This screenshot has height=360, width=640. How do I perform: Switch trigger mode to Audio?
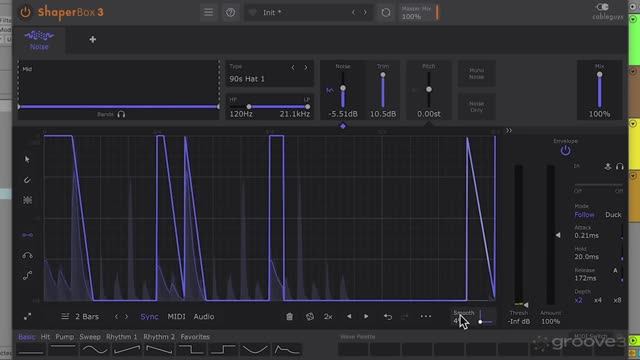pyautogui.click(x=204, y=316)
